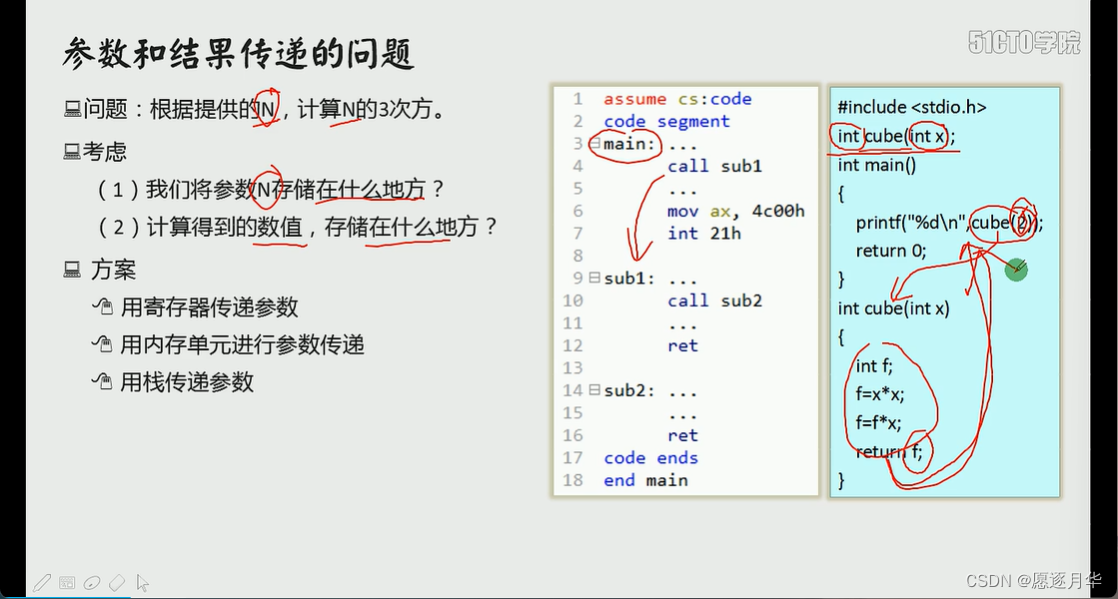The width and height of the screenshot is (1118, 599).
Task: Click the code line code segment
Action: click(667, 121)
